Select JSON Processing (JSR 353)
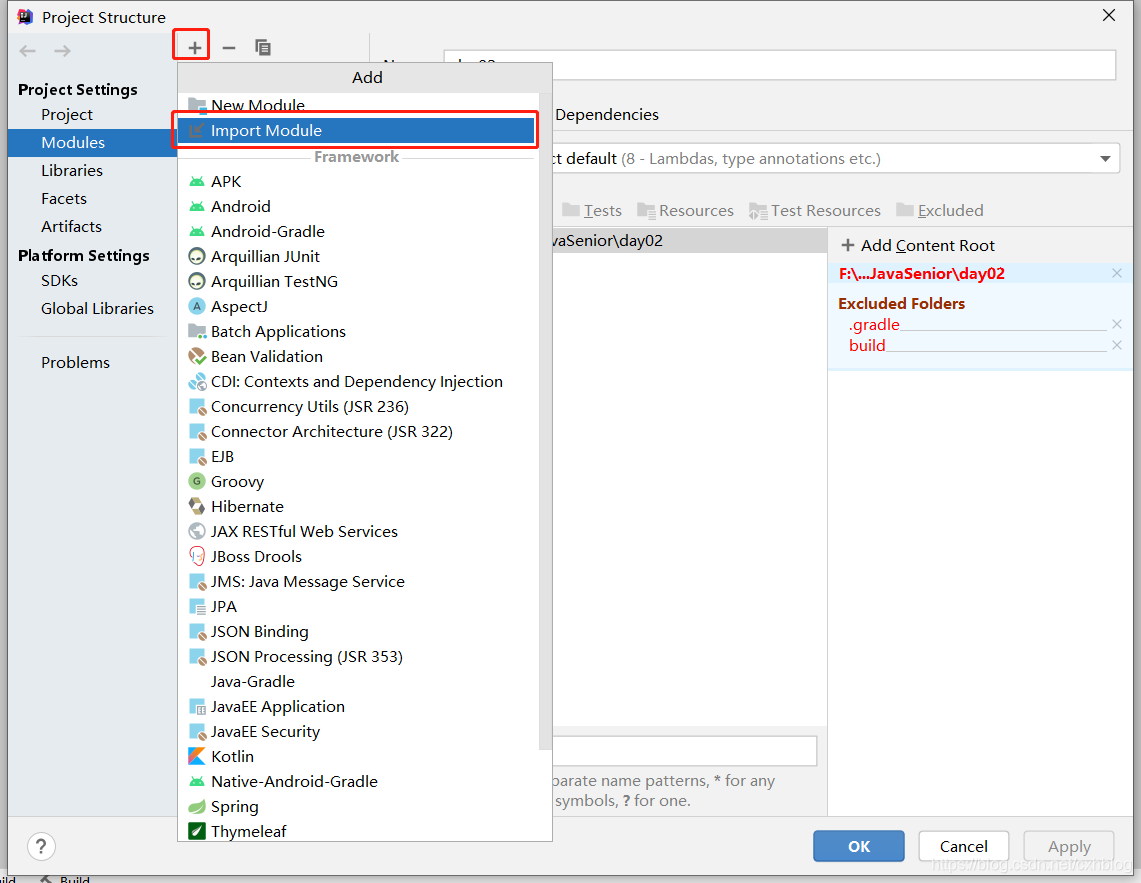 358,657
